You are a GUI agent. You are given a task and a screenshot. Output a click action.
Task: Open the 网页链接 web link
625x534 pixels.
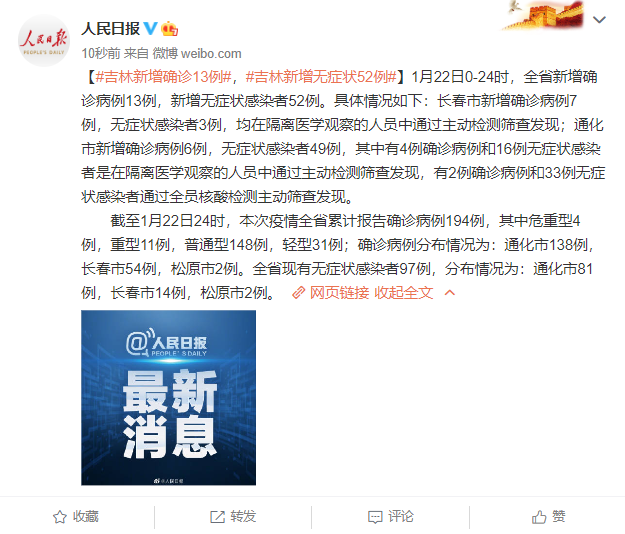pos(339,293)
